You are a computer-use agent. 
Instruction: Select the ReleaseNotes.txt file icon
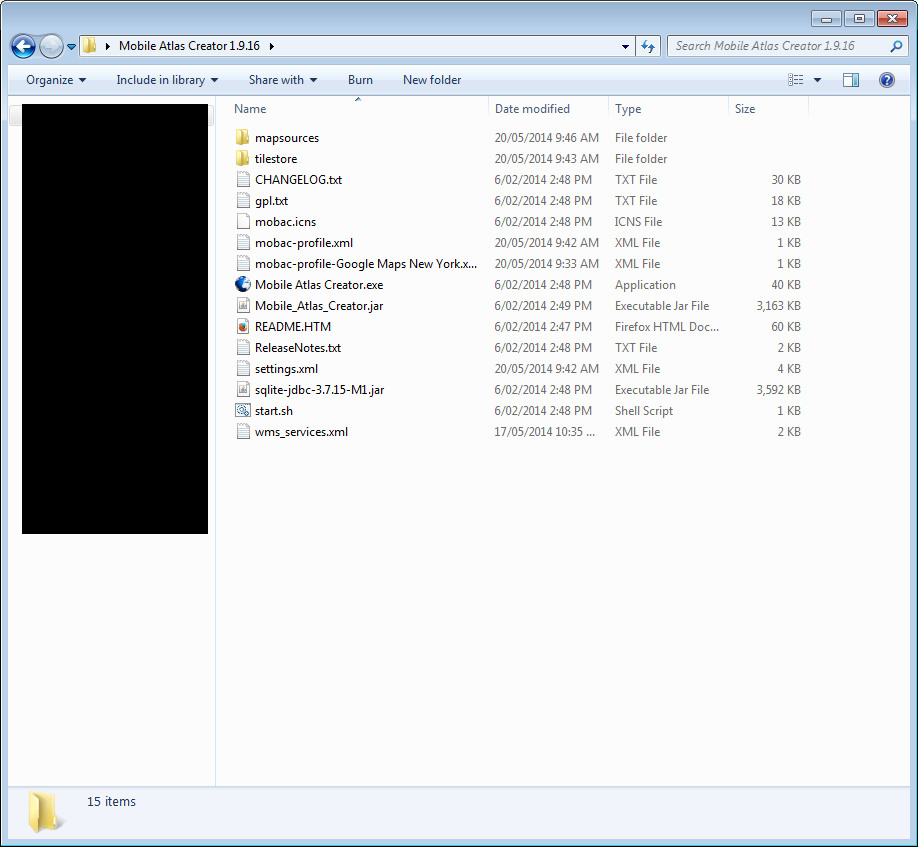click(x=243, y=348)
